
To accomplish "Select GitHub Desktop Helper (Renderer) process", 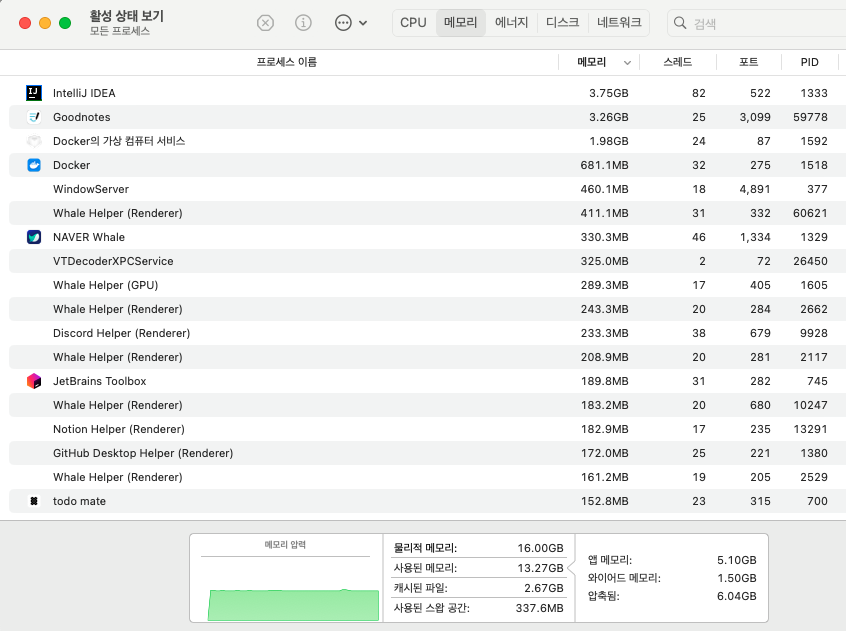I will [x=143, y=453].
